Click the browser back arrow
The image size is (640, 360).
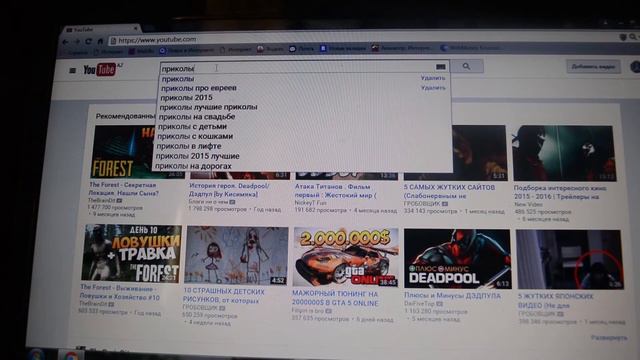(x=66, y=42)
